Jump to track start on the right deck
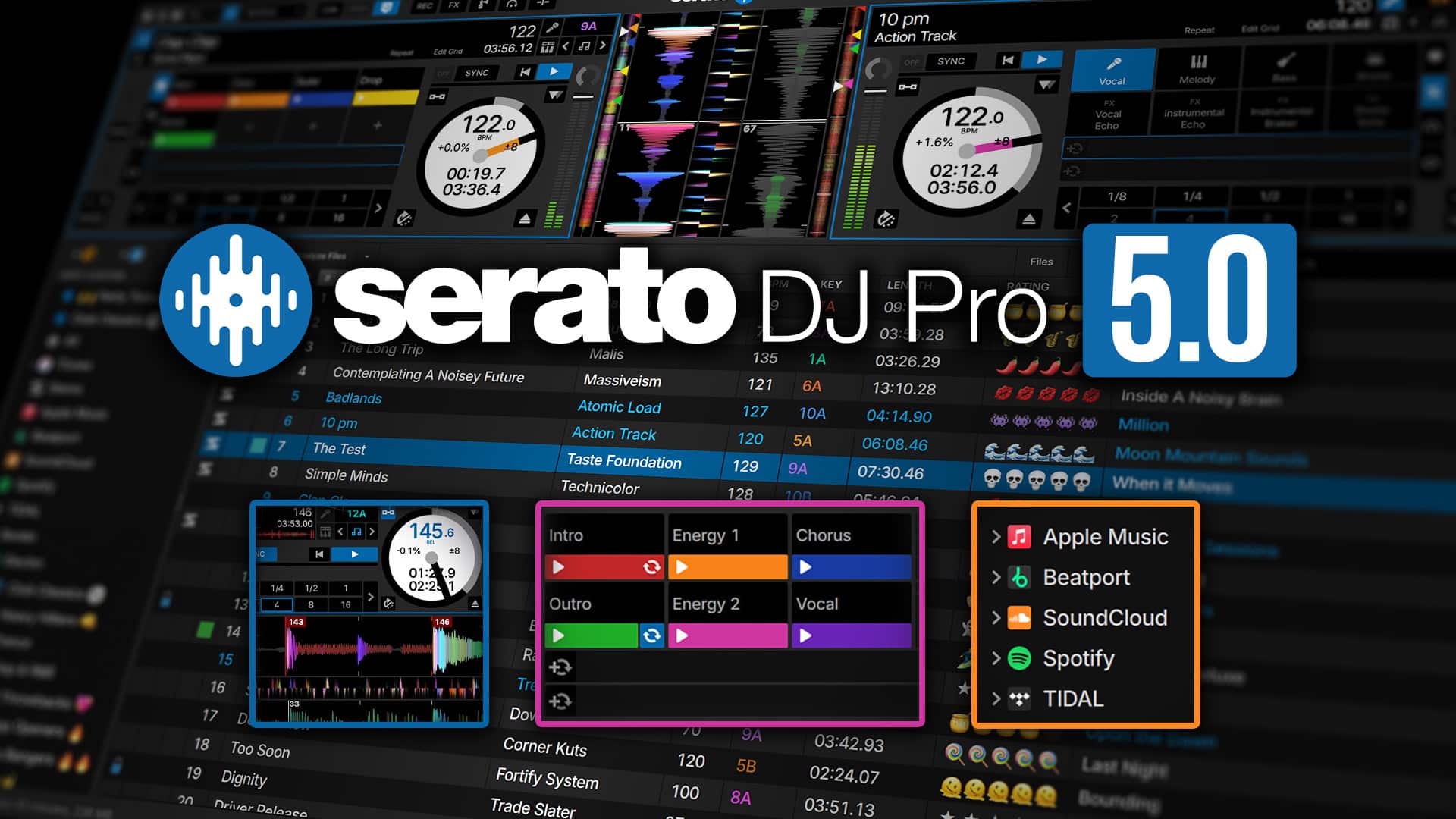The width and height of the screenshot is (1456, 819). click(x=1008, y=60)
